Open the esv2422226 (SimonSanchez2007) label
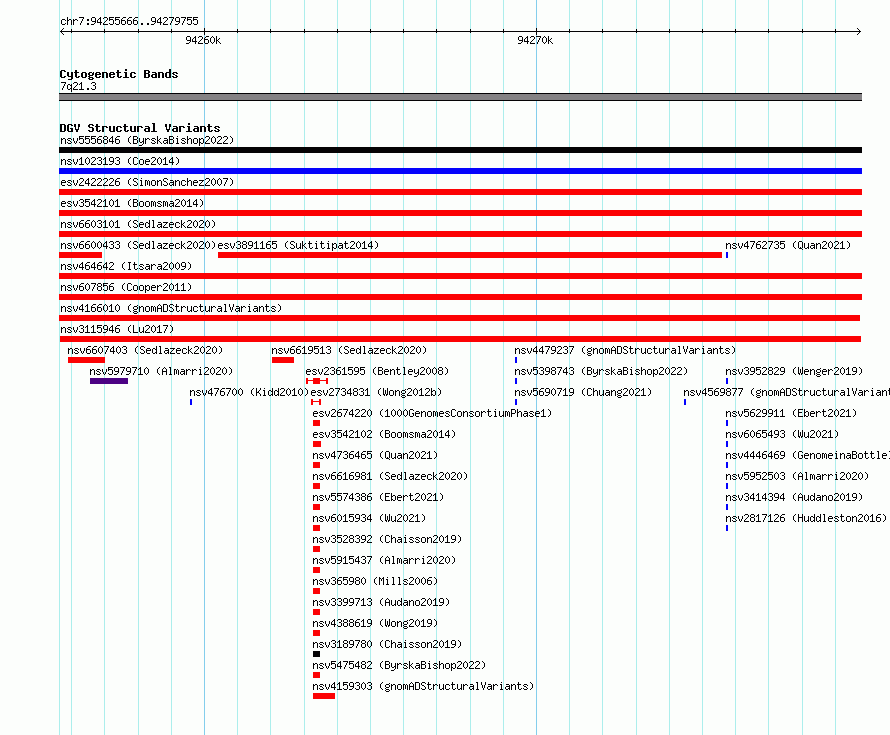Viewport: 890px width, 735px height. coord(147,182)
